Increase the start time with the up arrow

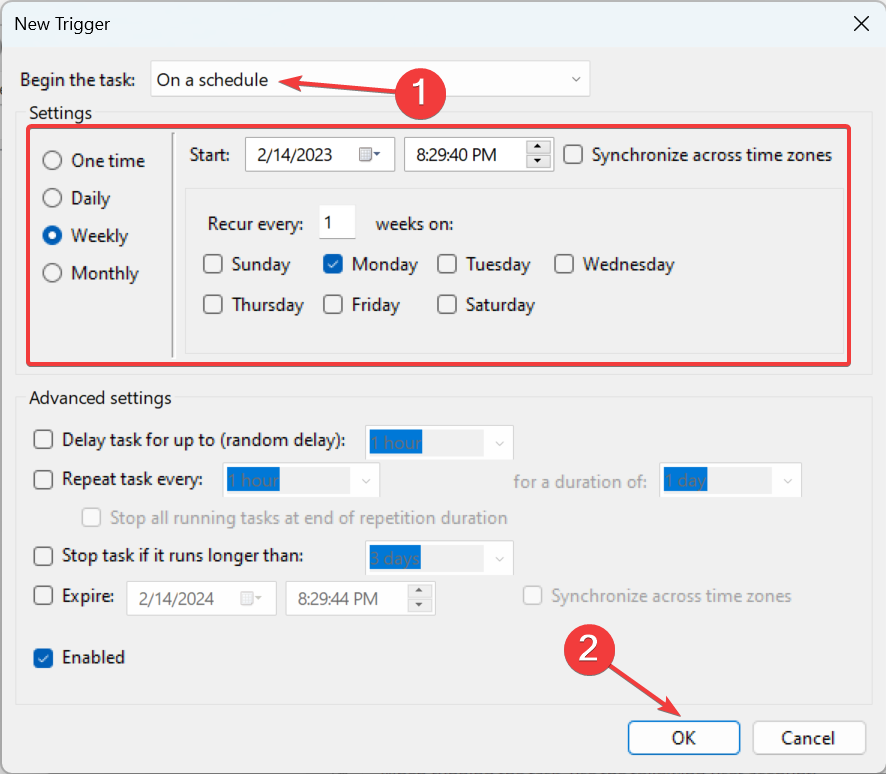(538, 147)
